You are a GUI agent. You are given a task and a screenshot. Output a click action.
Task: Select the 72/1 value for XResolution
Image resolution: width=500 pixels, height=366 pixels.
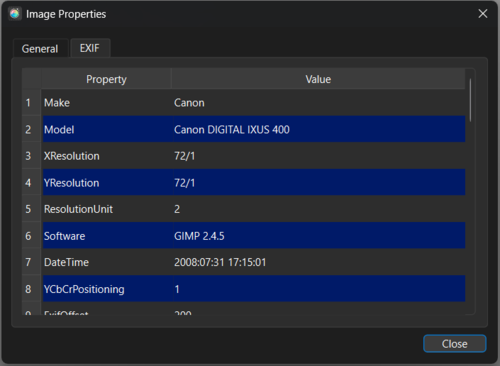coord(319,156)
